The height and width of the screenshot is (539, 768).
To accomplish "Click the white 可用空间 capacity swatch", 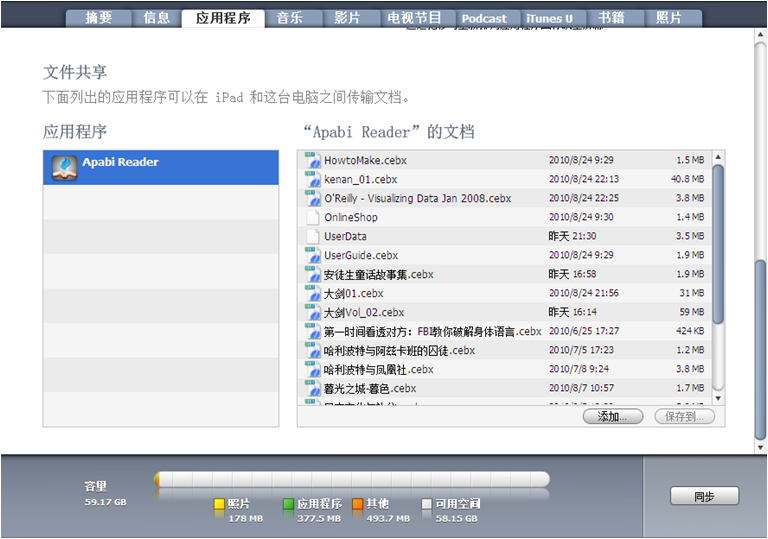I will (427, 504).
